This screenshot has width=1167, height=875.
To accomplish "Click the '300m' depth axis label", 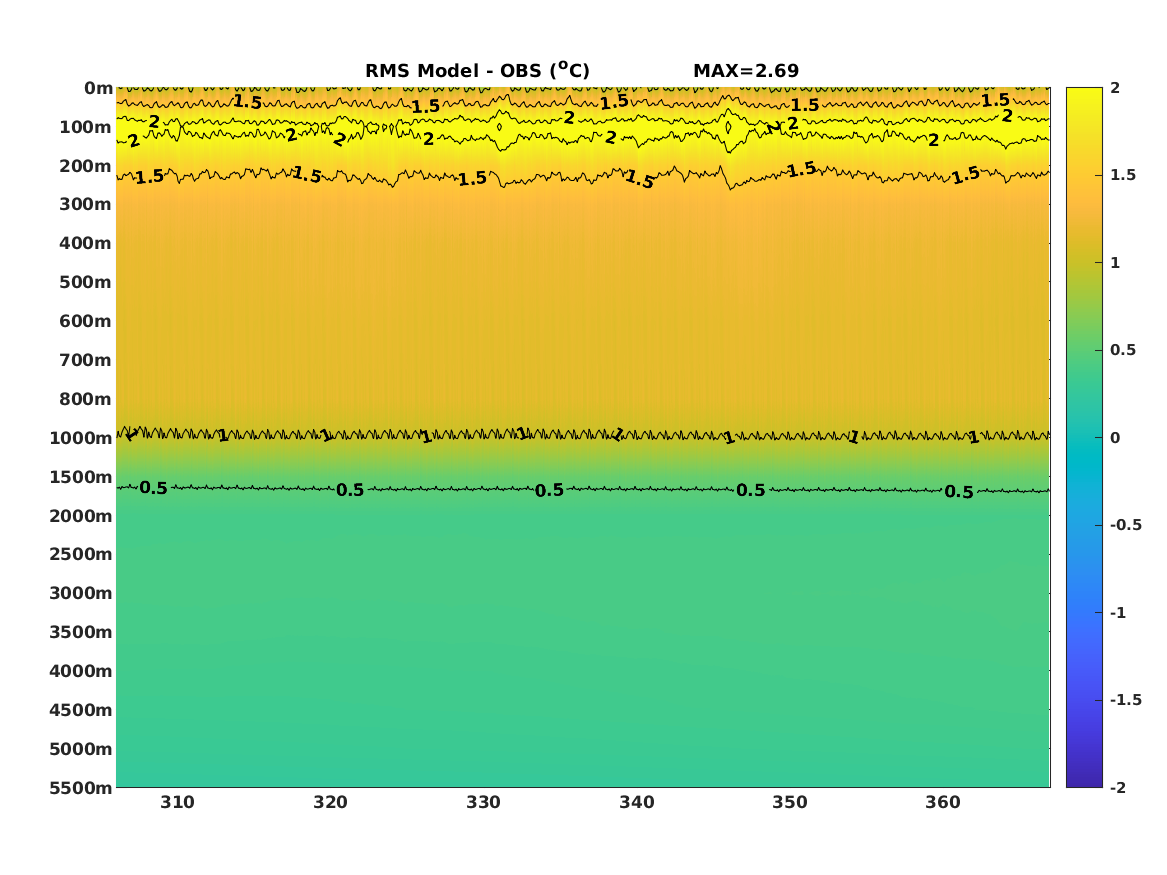I will [x=86, y=205].
